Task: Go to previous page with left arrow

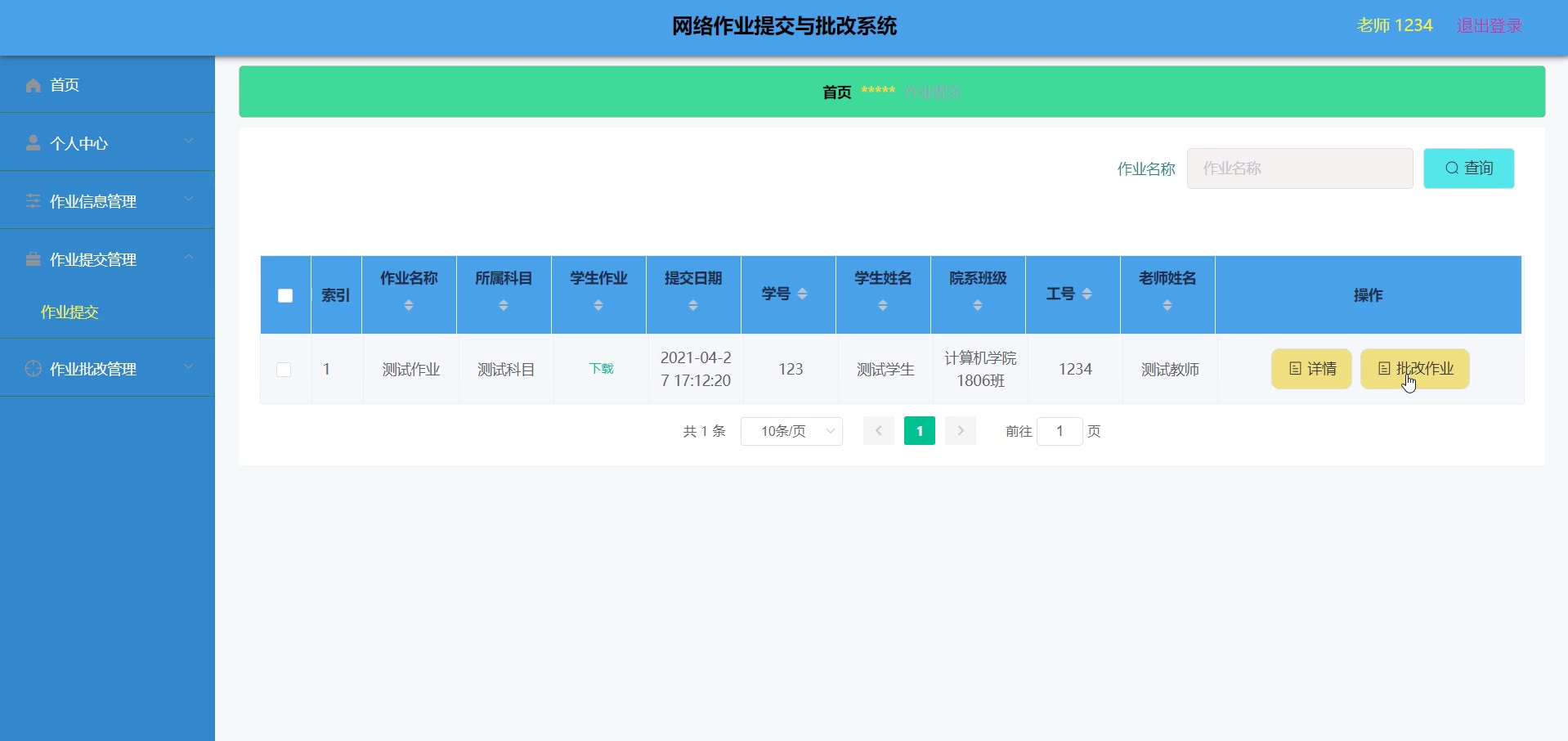Action: coord(879,431)
